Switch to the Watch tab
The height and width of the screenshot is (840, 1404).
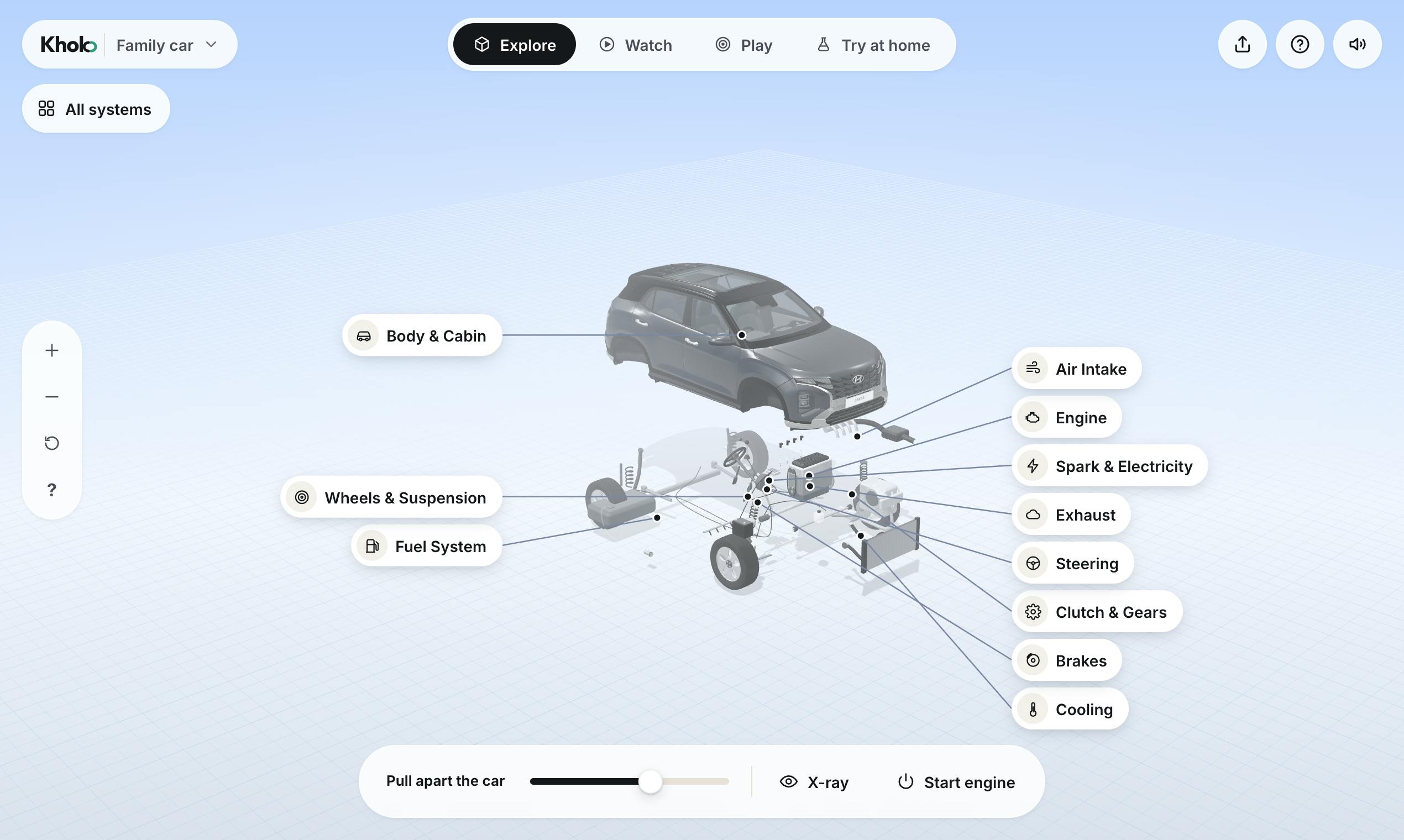pos(635,45)
